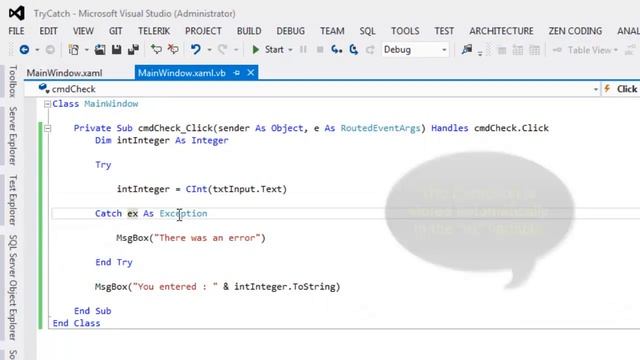Open the PROJECT menu

click(x=203, y=31)
